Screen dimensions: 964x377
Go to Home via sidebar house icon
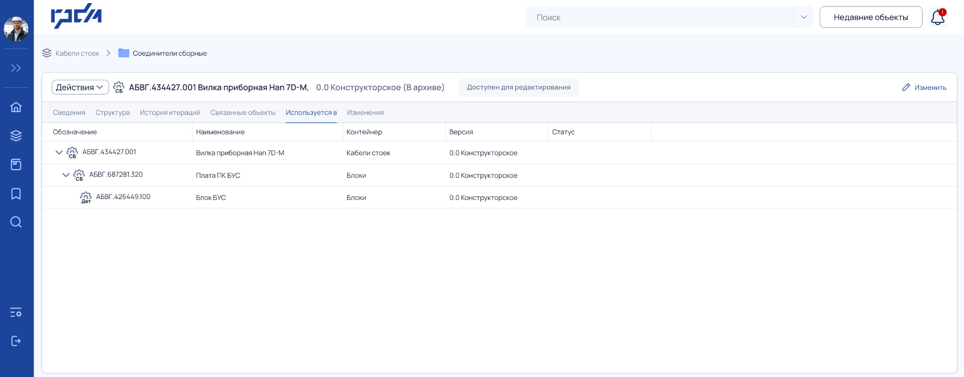(16, 107)
